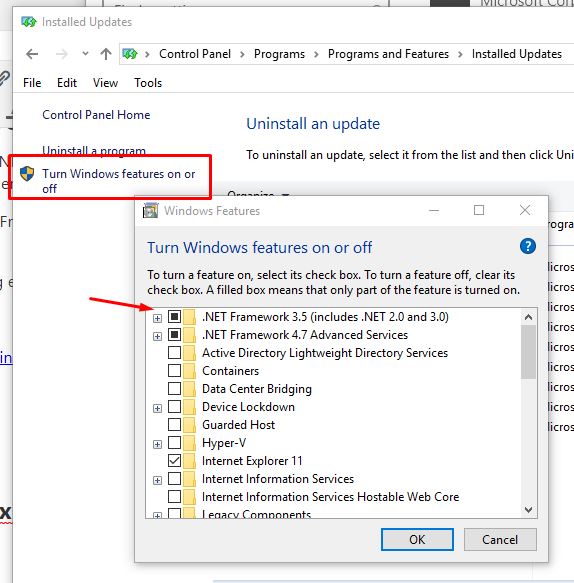Click the Windows Features dialog title icon
The width and height of the screenshot is (574, 583).
point(151,210)
